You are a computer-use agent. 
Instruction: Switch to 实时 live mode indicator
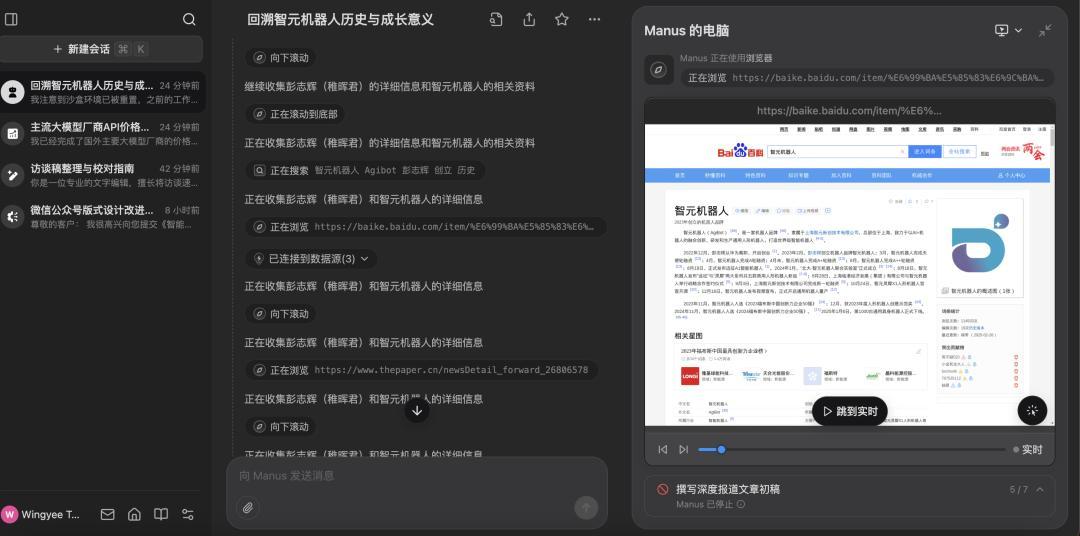point(1028,450)
